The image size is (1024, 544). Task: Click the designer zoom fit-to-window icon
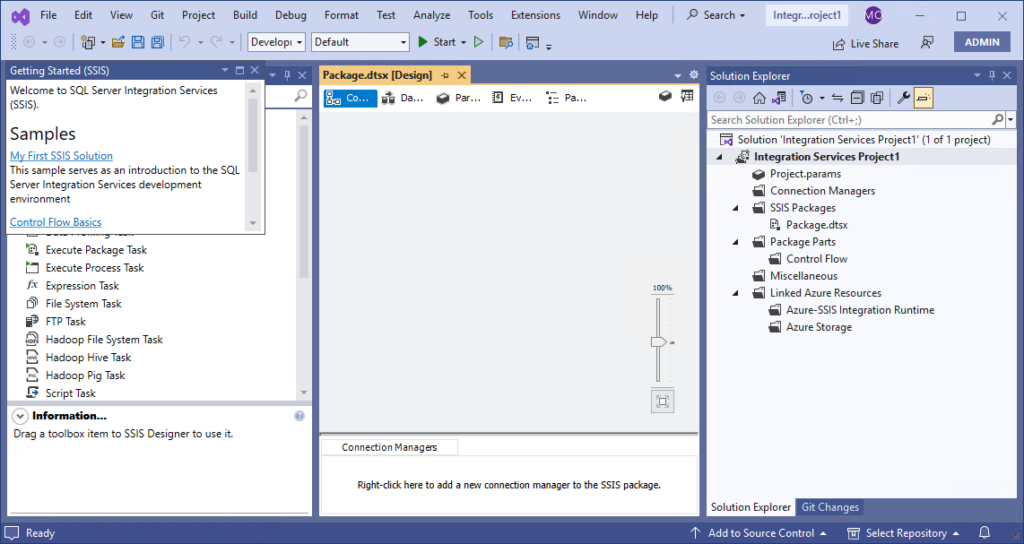[662, 402]
